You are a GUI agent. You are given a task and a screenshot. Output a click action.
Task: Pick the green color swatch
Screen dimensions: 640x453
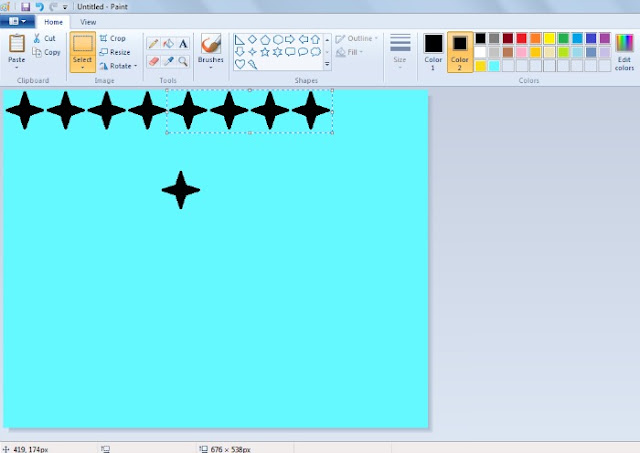tap(563, 38)
